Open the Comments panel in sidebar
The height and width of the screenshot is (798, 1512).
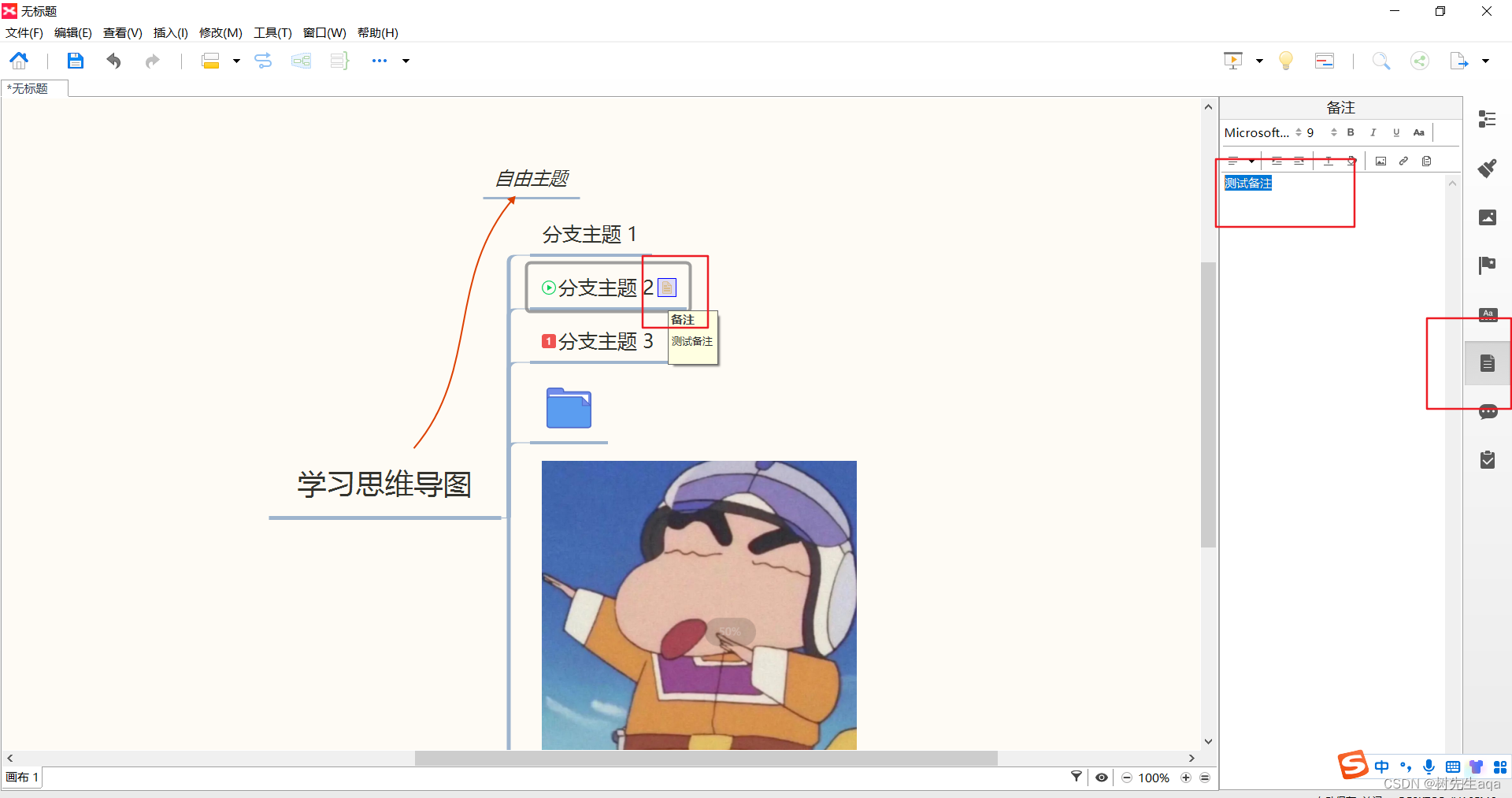(1487, 412)
